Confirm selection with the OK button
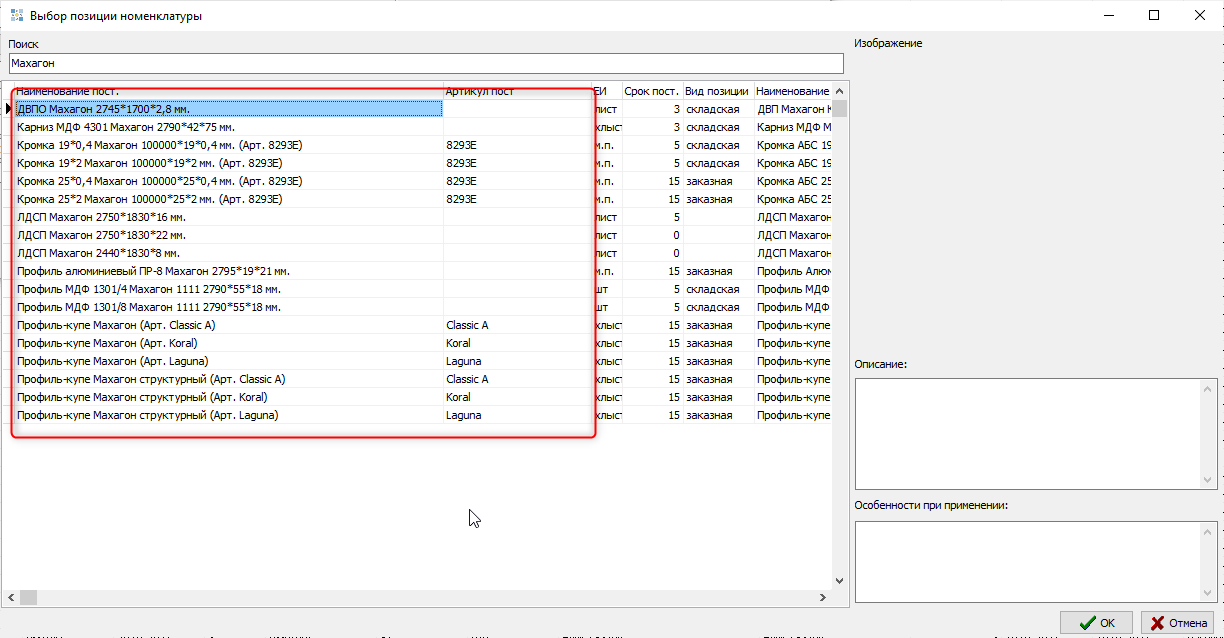 tap(1096, 622)
